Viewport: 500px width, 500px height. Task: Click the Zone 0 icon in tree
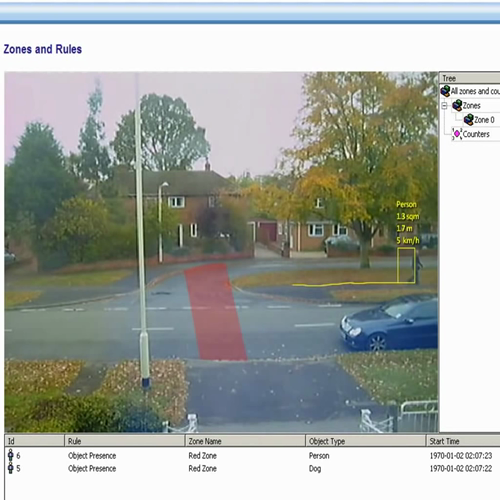pos(468,120)
